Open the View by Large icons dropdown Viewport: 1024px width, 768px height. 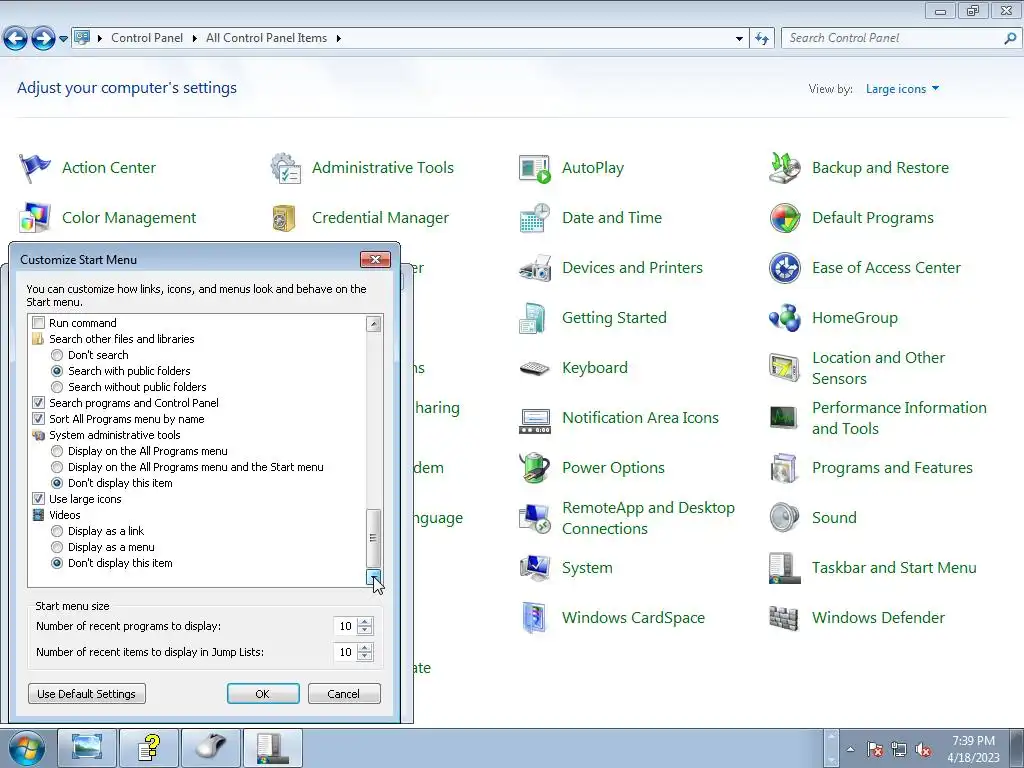click(x=902, y=89)
